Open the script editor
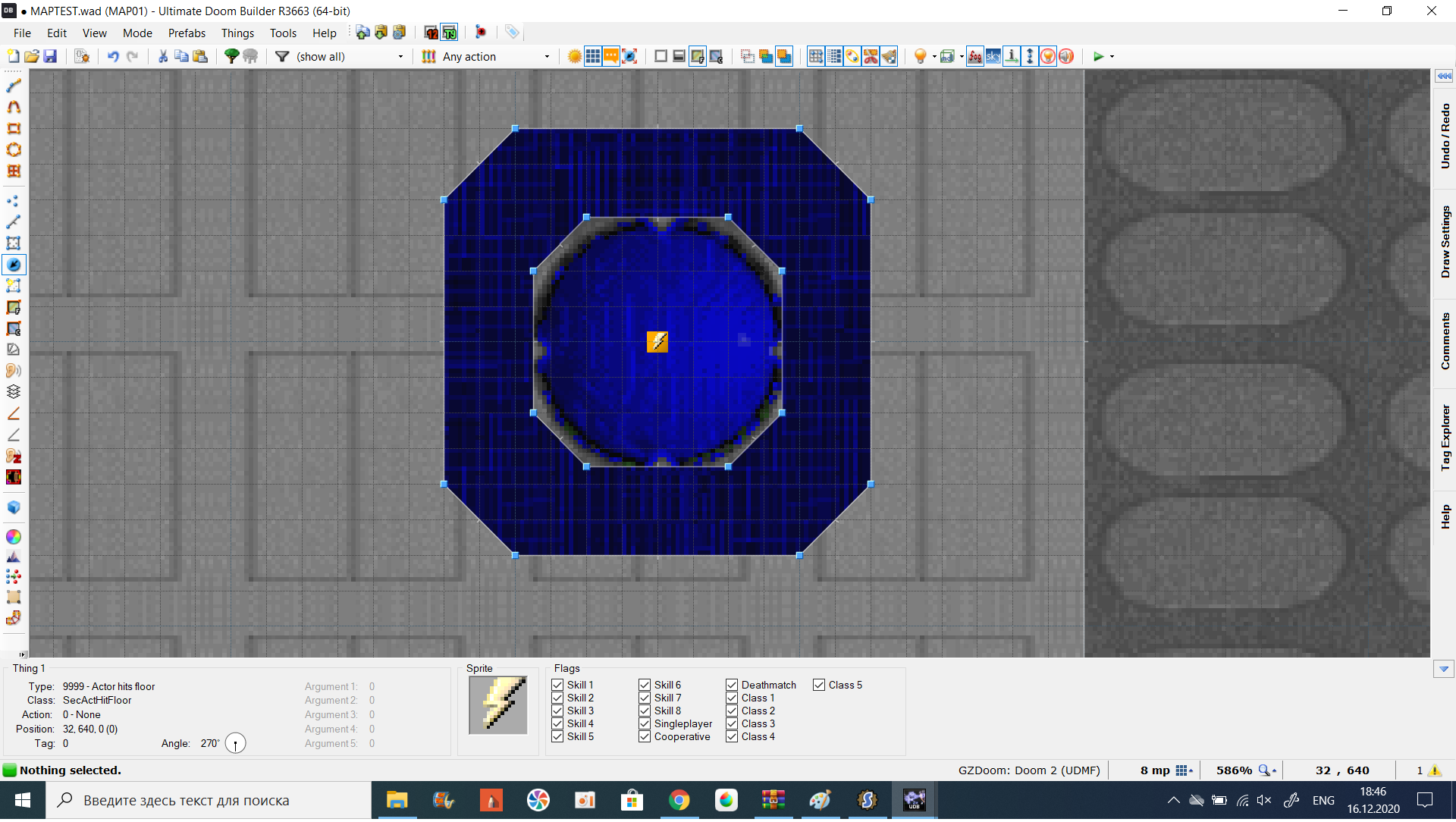The height and width of the screenshot is (822, 1456). pyautogui.click(x=82, y=56)
